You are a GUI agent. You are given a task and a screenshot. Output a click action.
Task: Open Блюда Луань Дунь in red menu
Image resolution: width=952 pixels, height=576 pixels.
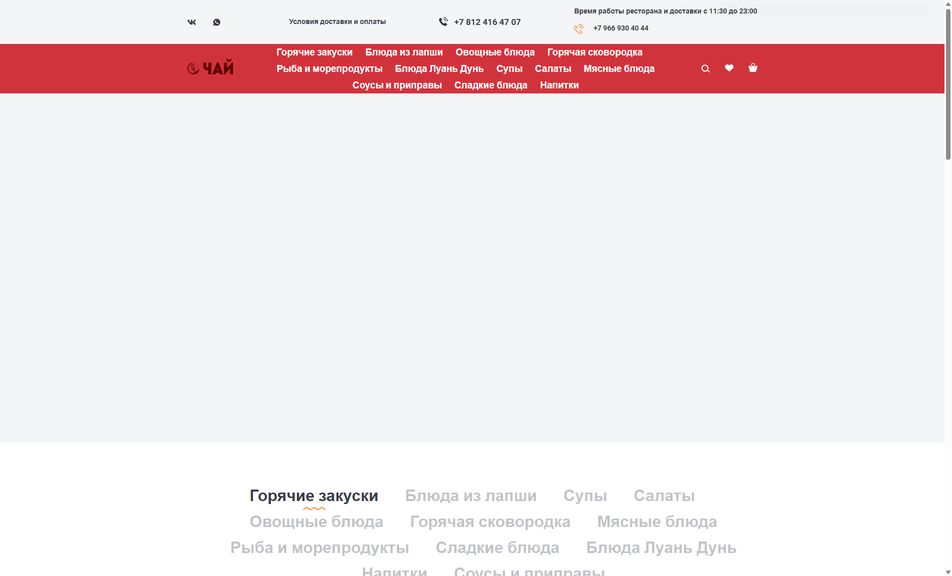pos(439,69)
